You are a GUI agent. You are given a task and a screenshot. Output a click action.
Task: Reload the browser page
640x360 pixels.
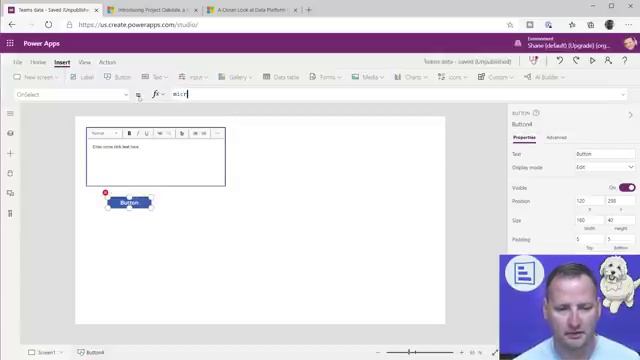pos(48,25)
